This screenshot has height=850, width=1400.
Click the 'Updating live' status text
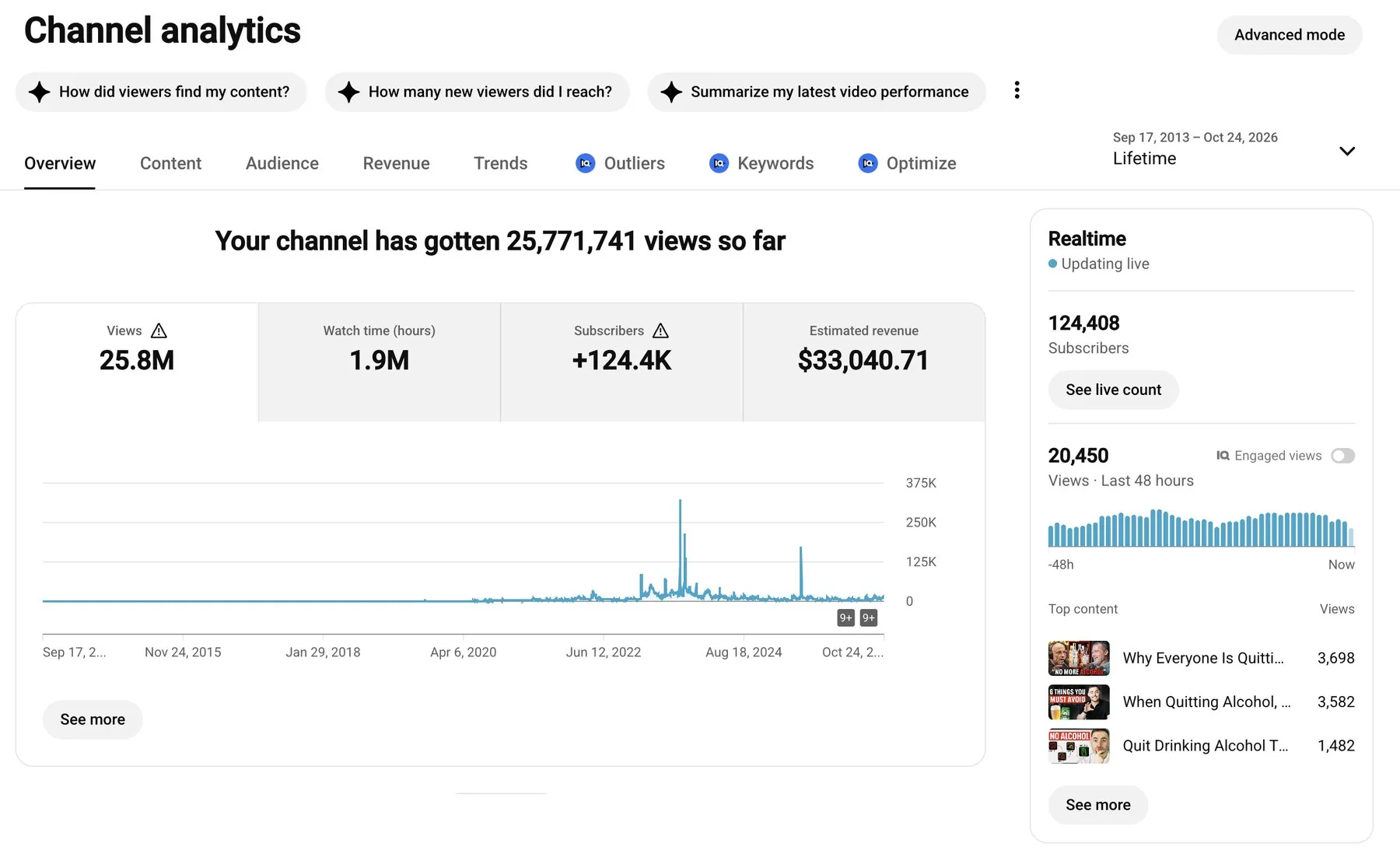pos(1104,264)
